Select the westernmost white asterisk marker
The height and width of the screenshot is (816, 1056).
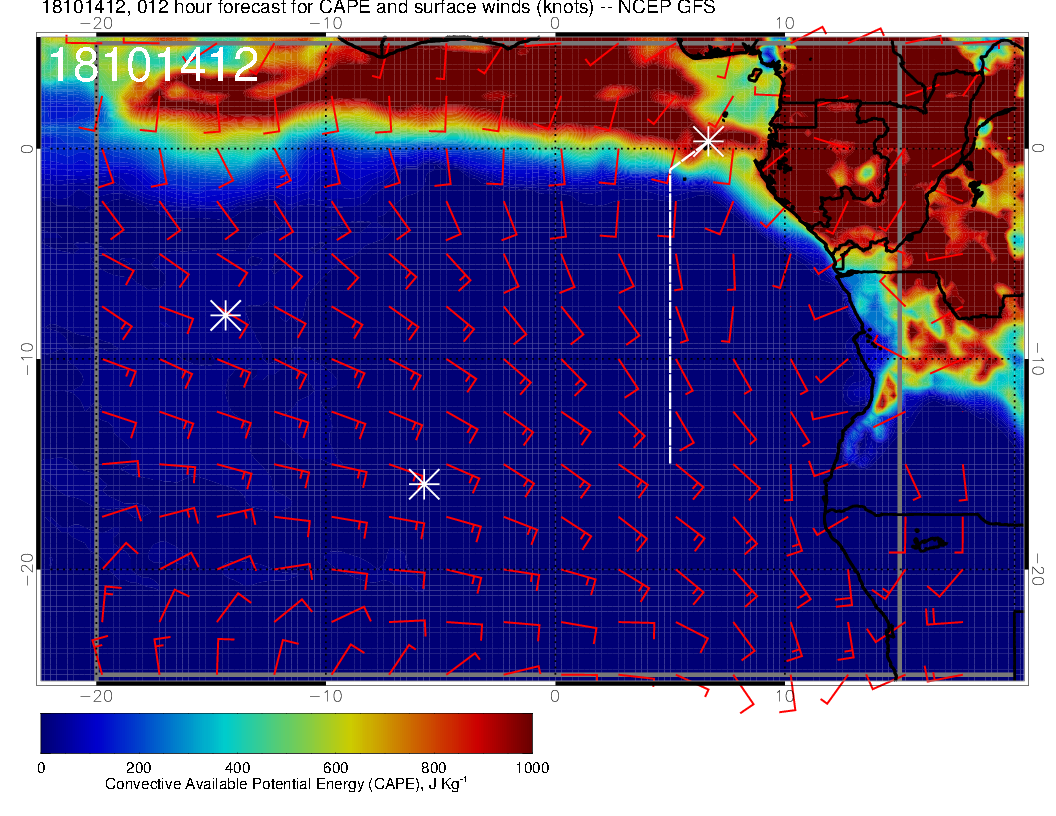(x=225, y=314)
